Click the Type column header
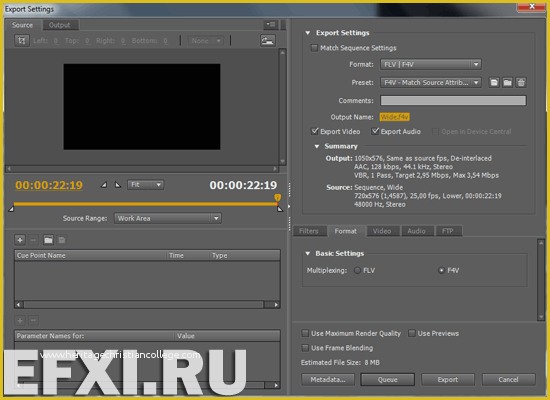Image resolution: width=550 pixels, height=400 pixels. coord(244,255)
